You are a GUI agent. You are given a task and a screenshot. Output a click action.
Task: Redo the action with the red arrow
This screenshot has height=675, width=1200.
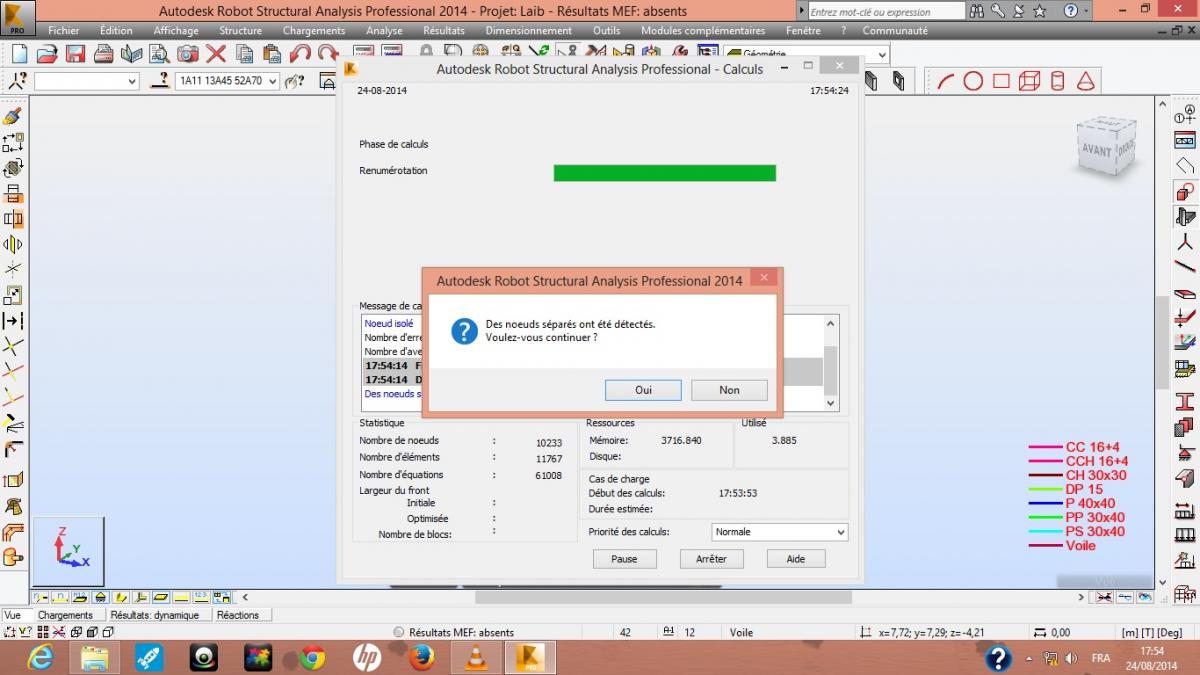click(x=327, y=54)
